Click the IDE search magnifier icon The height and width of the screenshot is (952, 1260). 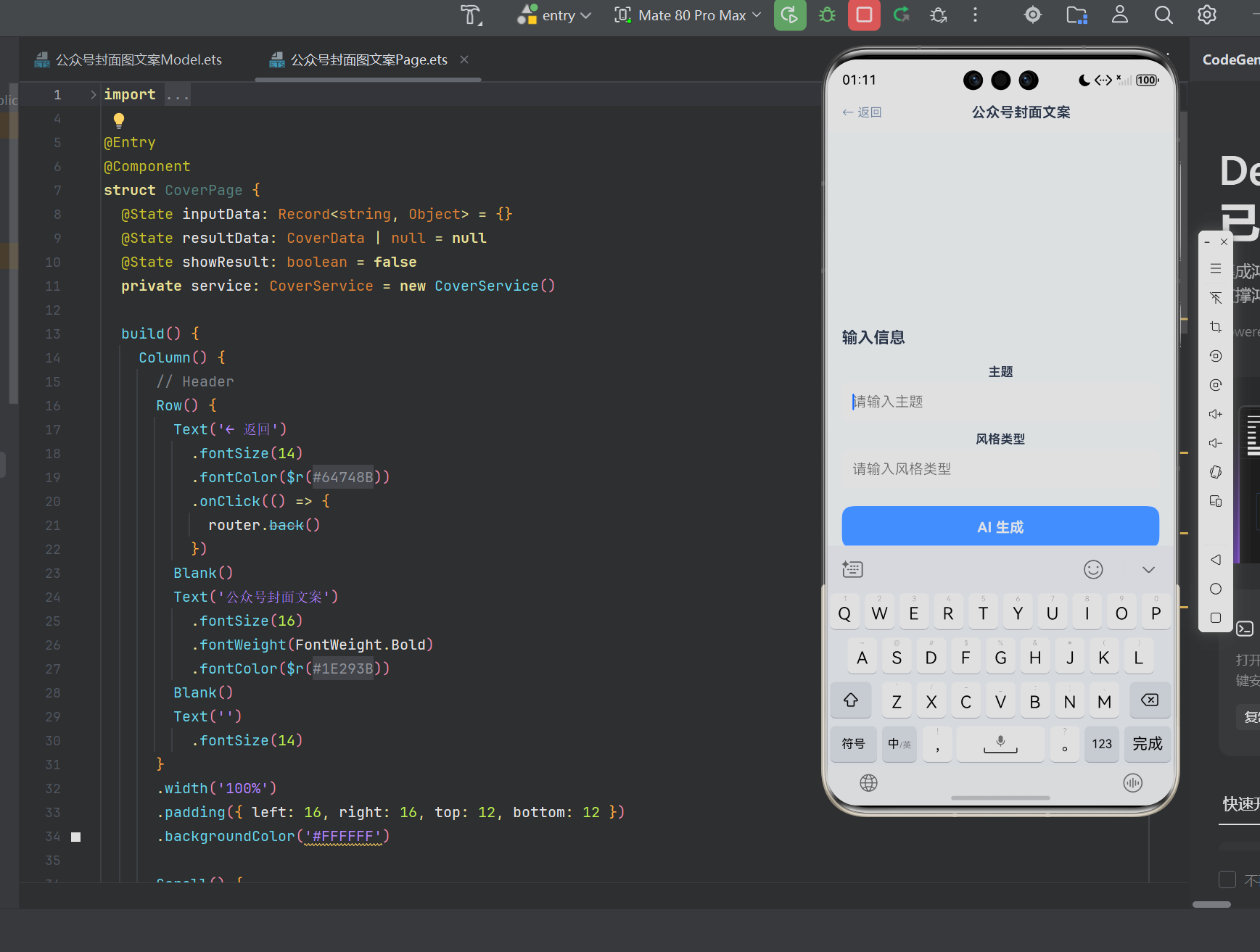(1164, 15)
